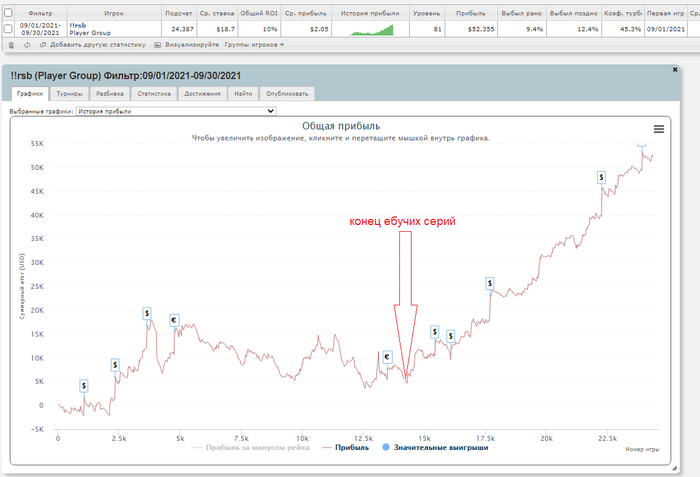Viewport: 700px width, 477px height.
Task: Click 'Добавить другую статистику' button
Action: [x=98, y=45]
